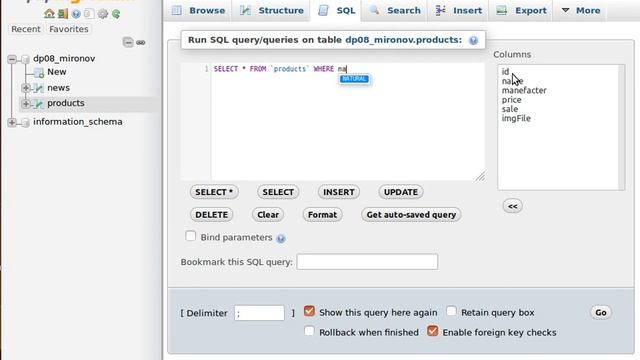Expand the products table node
640x360 pixels.
coord(25,104)
